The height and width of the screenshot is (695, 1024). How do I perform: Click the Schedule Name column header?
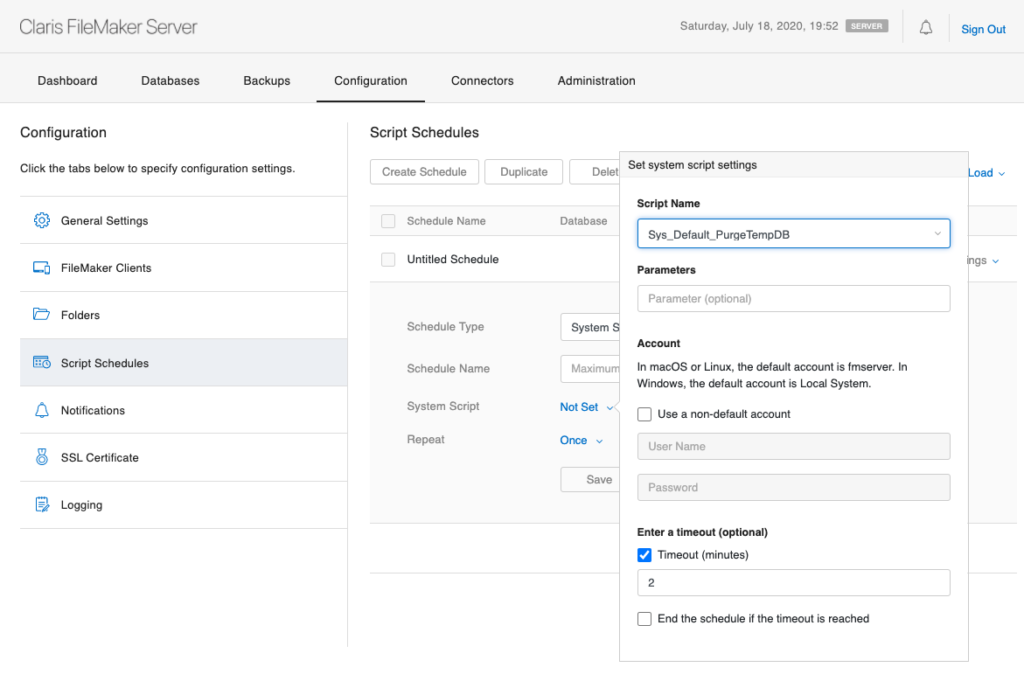(x=446, y=221)
